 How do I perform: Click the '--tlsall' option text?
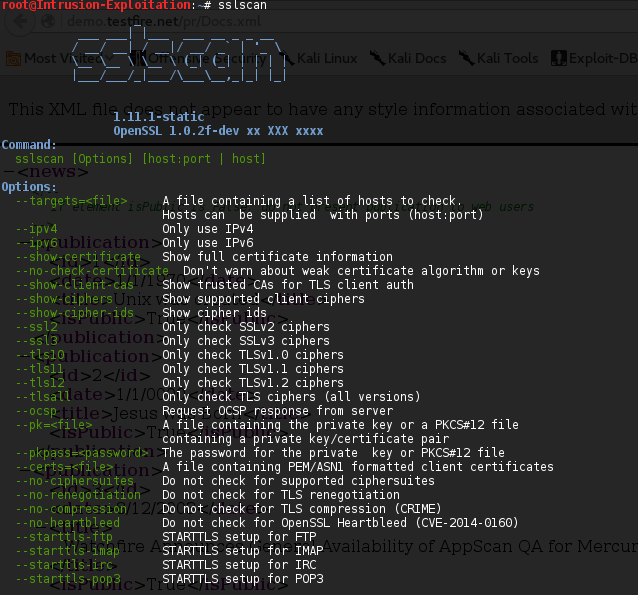tap(43, 397)
